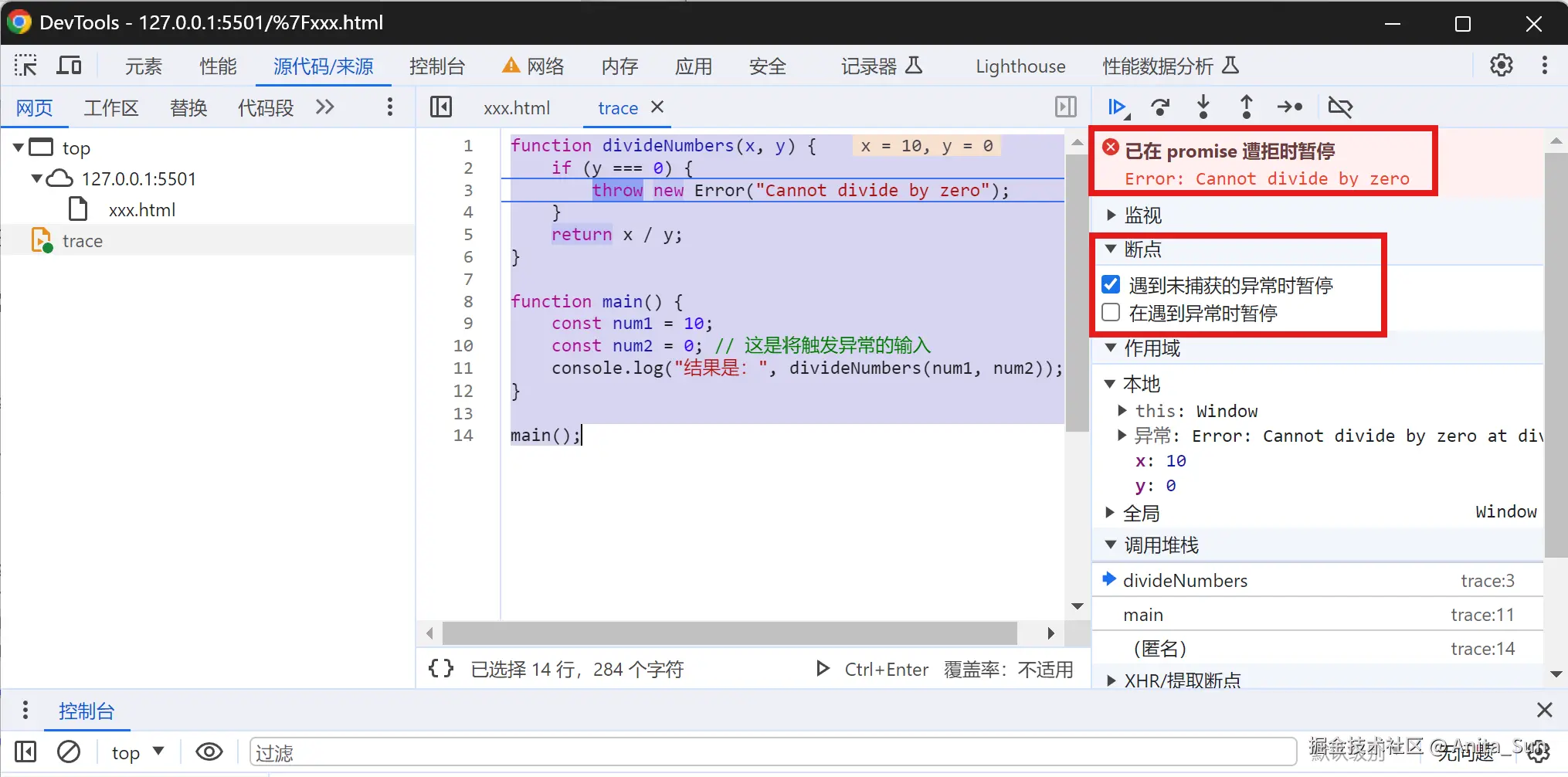This screenshot has width=1568, height=777.
Task: Clear the console
Action: [x=69, y=752]
